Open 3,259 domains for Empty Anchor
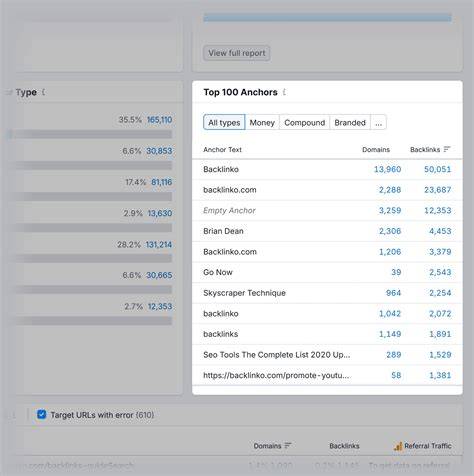 tap(390, 211)
